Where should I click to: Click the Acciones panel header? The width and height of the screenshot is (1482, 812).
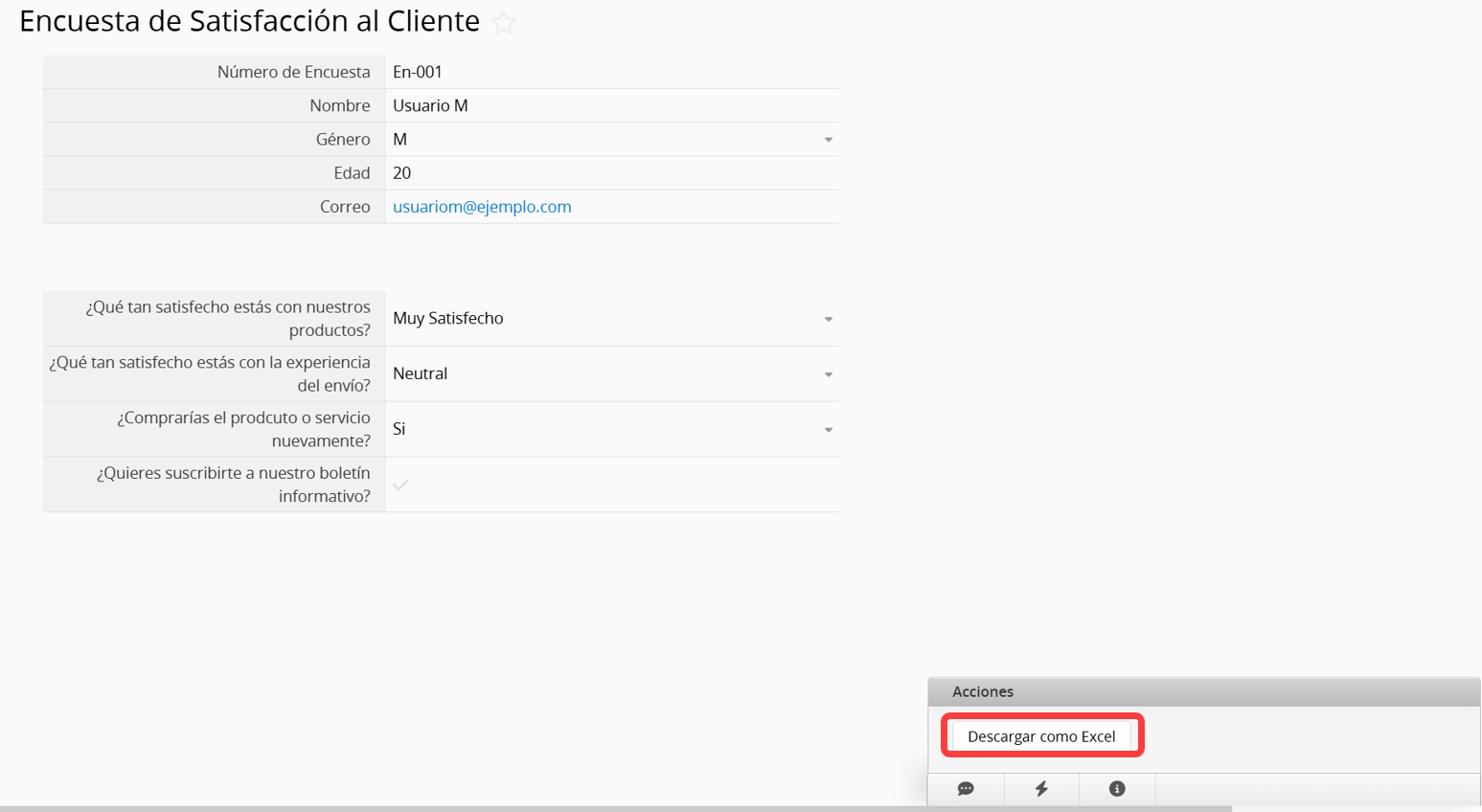pyautogui.click(x=1204, y=691)
